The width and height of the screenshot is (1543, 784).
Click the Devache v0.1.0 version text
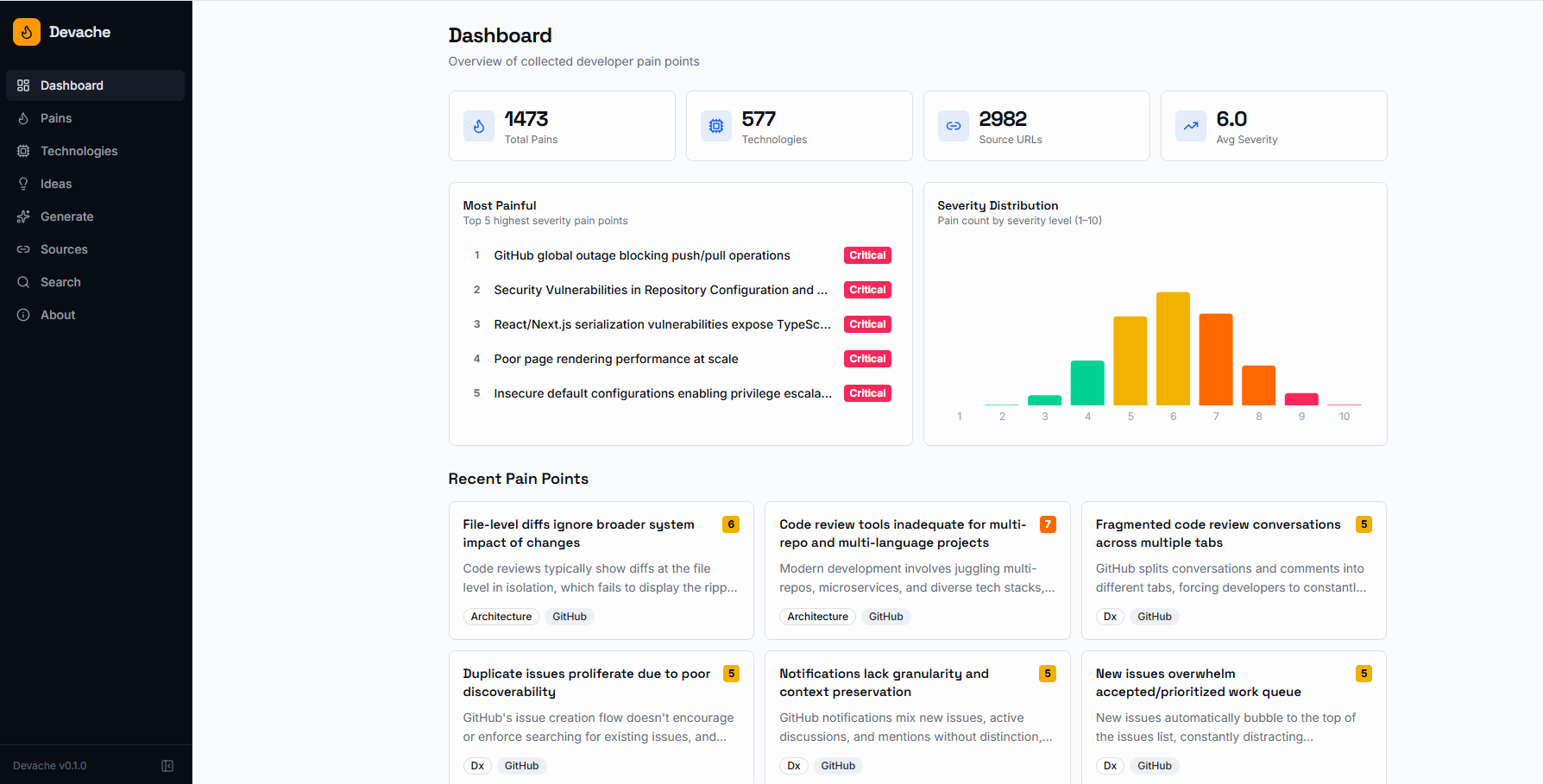(x=50, y=766)
